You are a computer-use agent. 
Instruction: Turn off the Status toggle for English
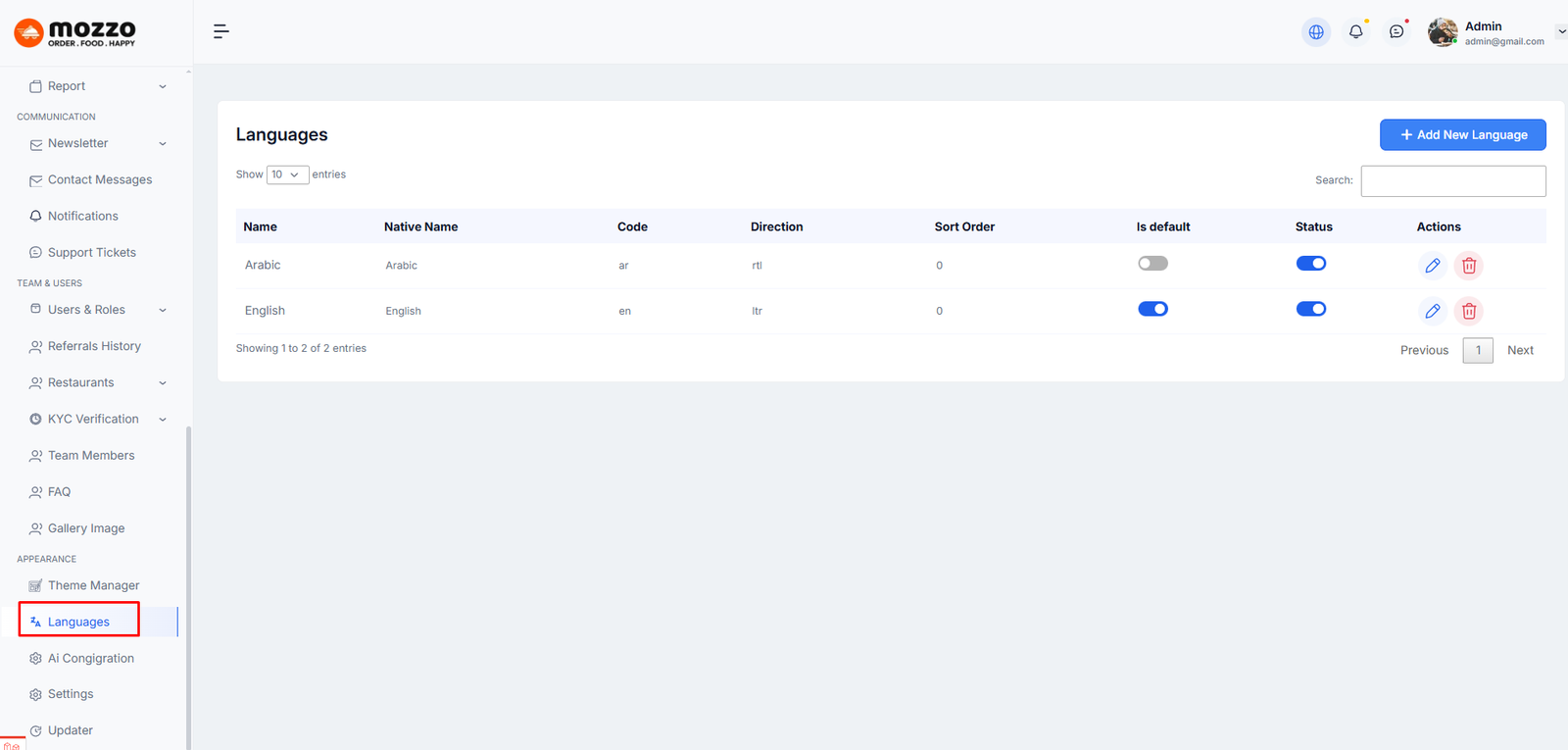click(1310, 309)
